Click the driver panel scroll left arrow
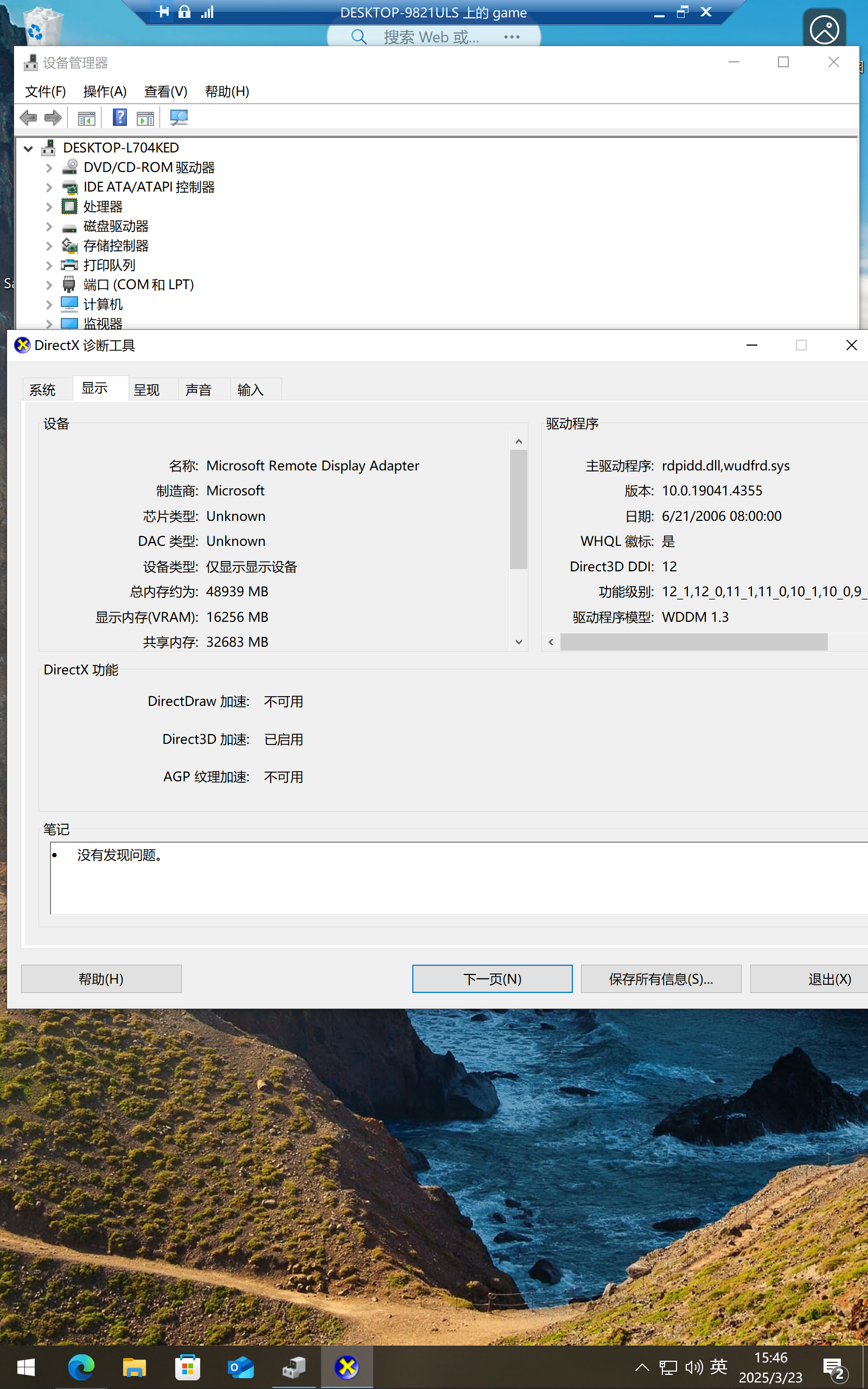This screenshot has width=868, height=1389. (x=551, y=642)
